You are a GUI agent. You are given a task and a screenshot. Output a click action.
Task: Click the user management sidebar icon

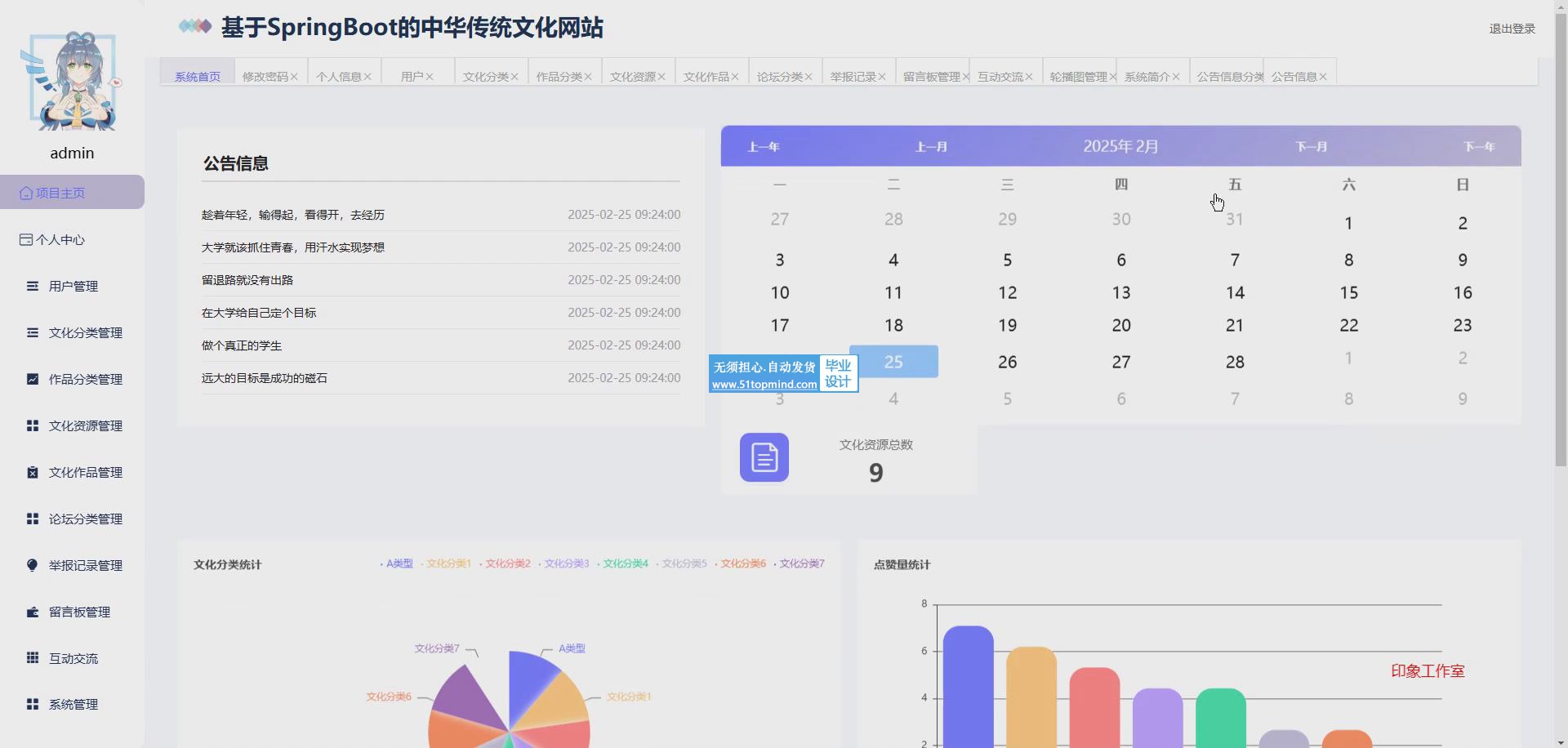tap(33, 286)
